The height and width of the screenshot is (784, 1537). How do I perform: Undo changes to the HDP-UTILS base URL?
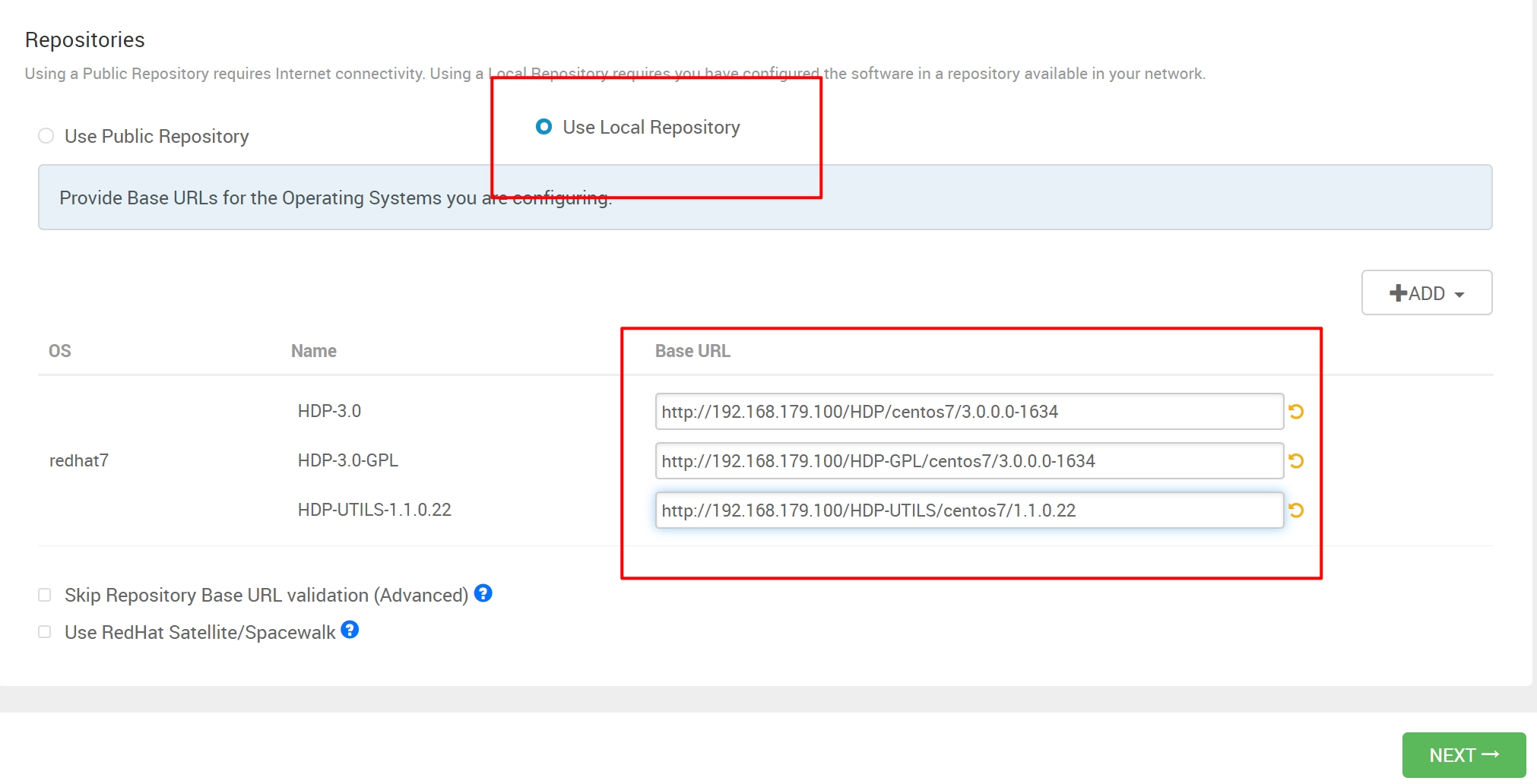point(1296,510)
